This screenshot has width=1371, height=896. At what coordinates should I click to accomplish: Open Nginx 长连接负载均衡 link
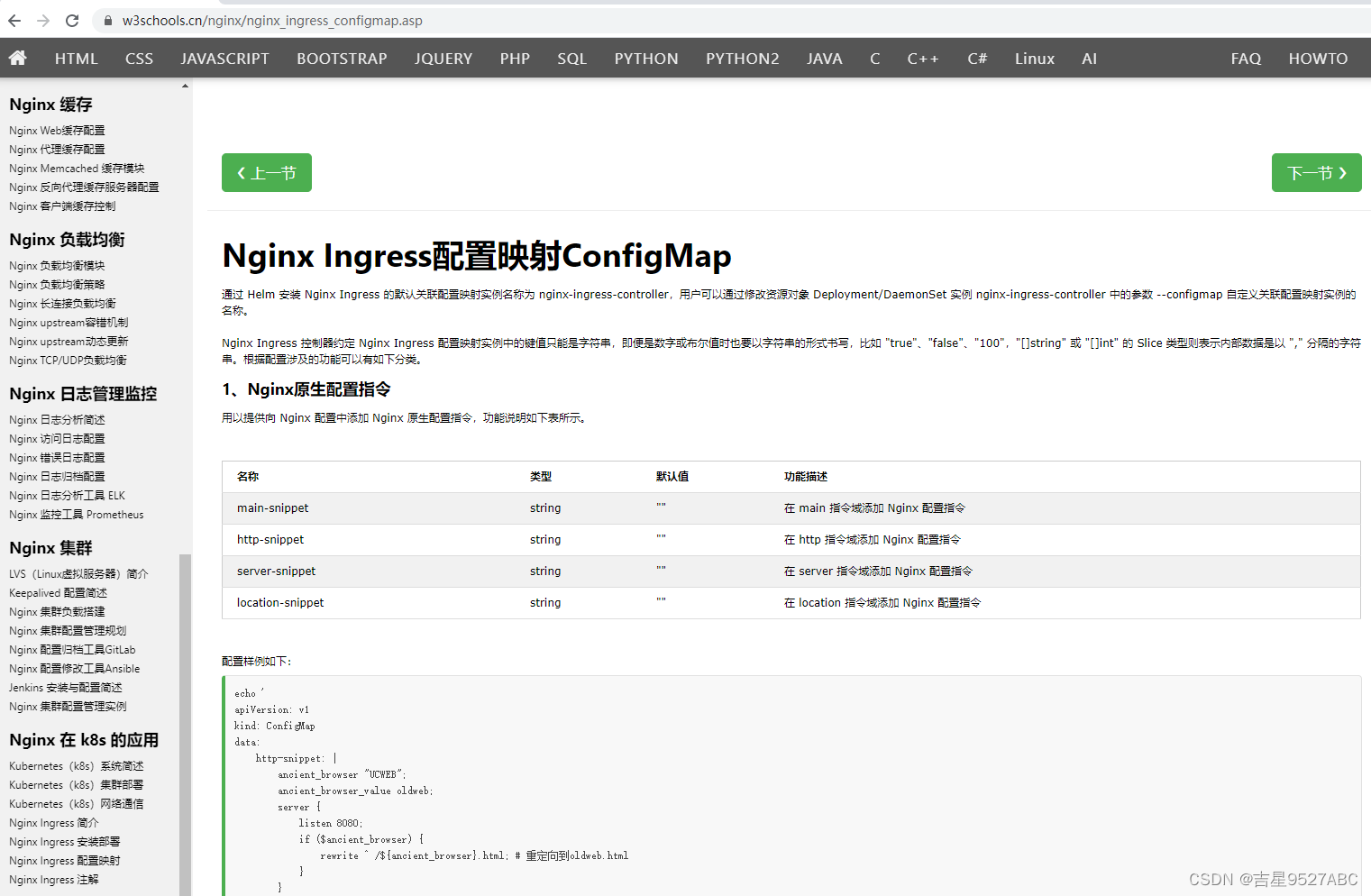point(62,304)
